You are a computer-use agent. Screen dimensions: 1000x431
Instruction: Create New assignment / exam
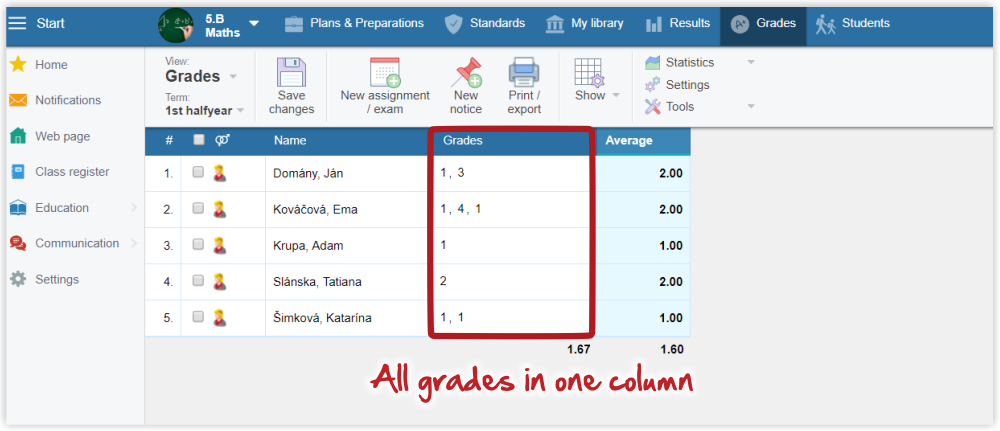[x=385, y=87]
